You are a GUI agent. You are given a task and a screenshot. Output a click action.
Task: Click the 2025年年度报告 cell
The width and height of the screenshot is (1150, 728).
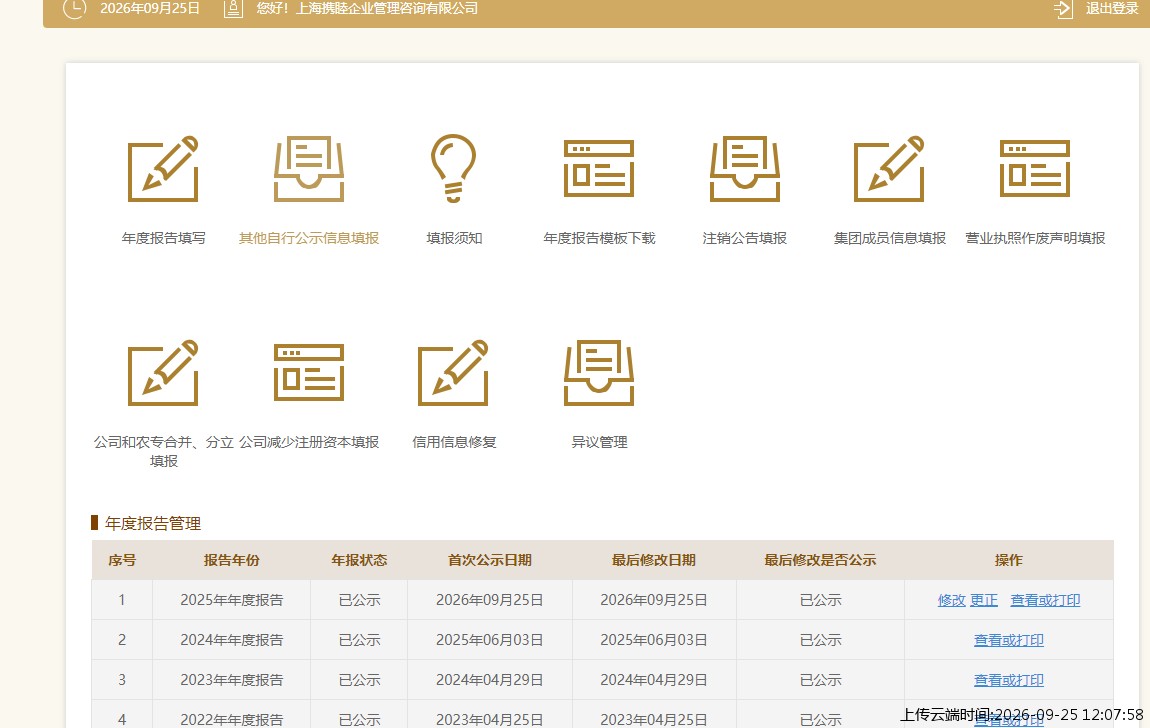coord(231,600)
